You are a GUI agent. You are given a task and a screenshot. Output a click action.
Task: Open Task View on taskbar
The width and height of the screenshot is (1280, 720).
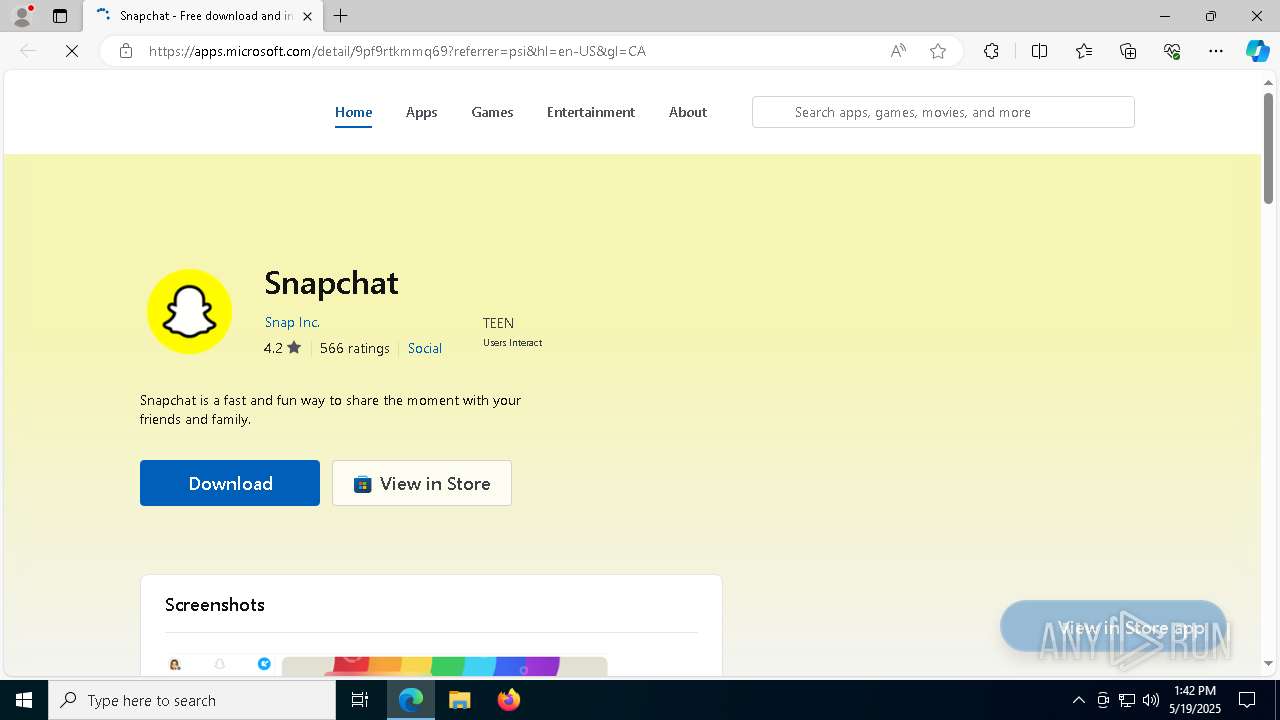tap(360, 700)
